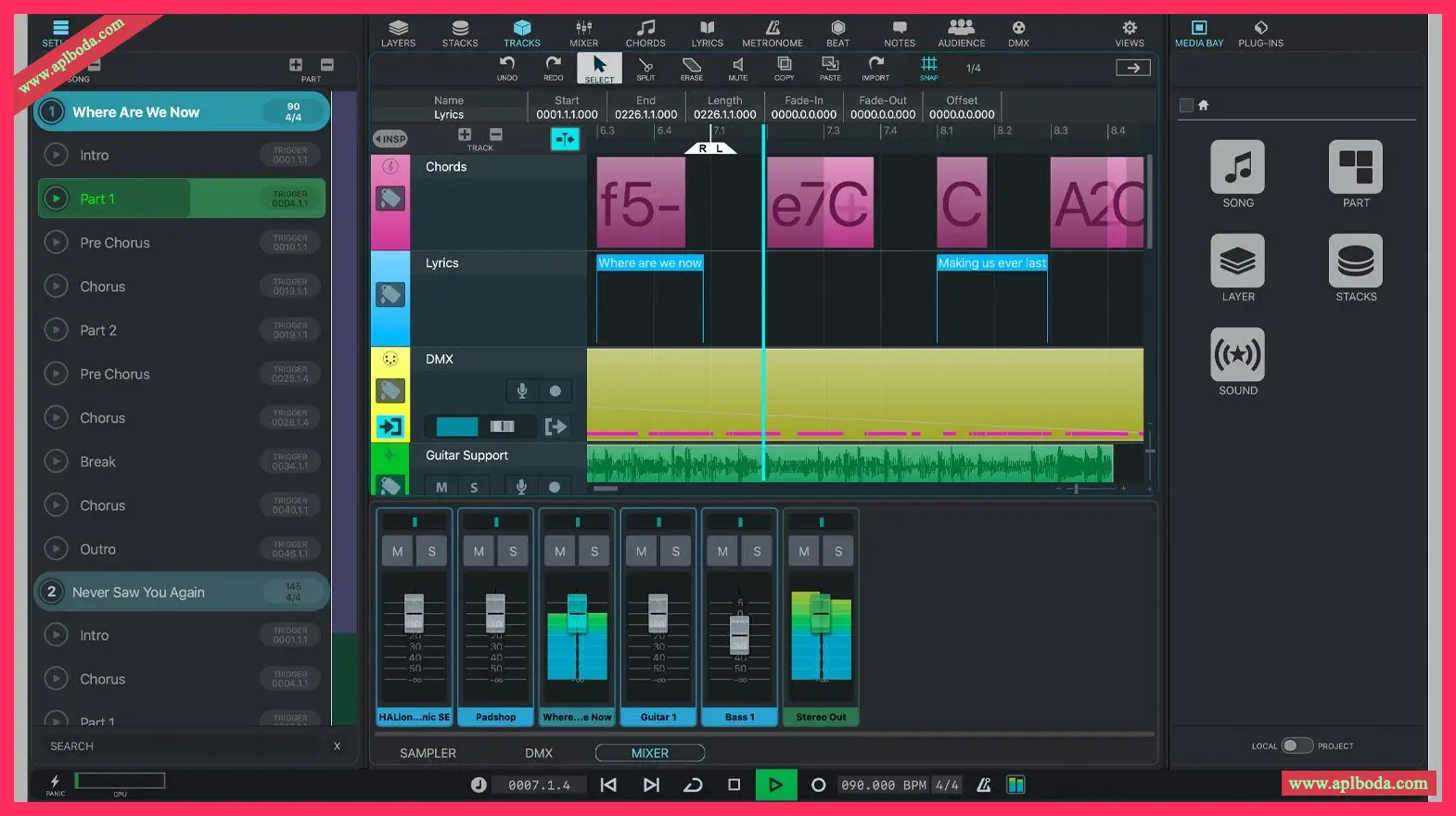
Task: Open the Media Bay tab
Action: 1199,33
